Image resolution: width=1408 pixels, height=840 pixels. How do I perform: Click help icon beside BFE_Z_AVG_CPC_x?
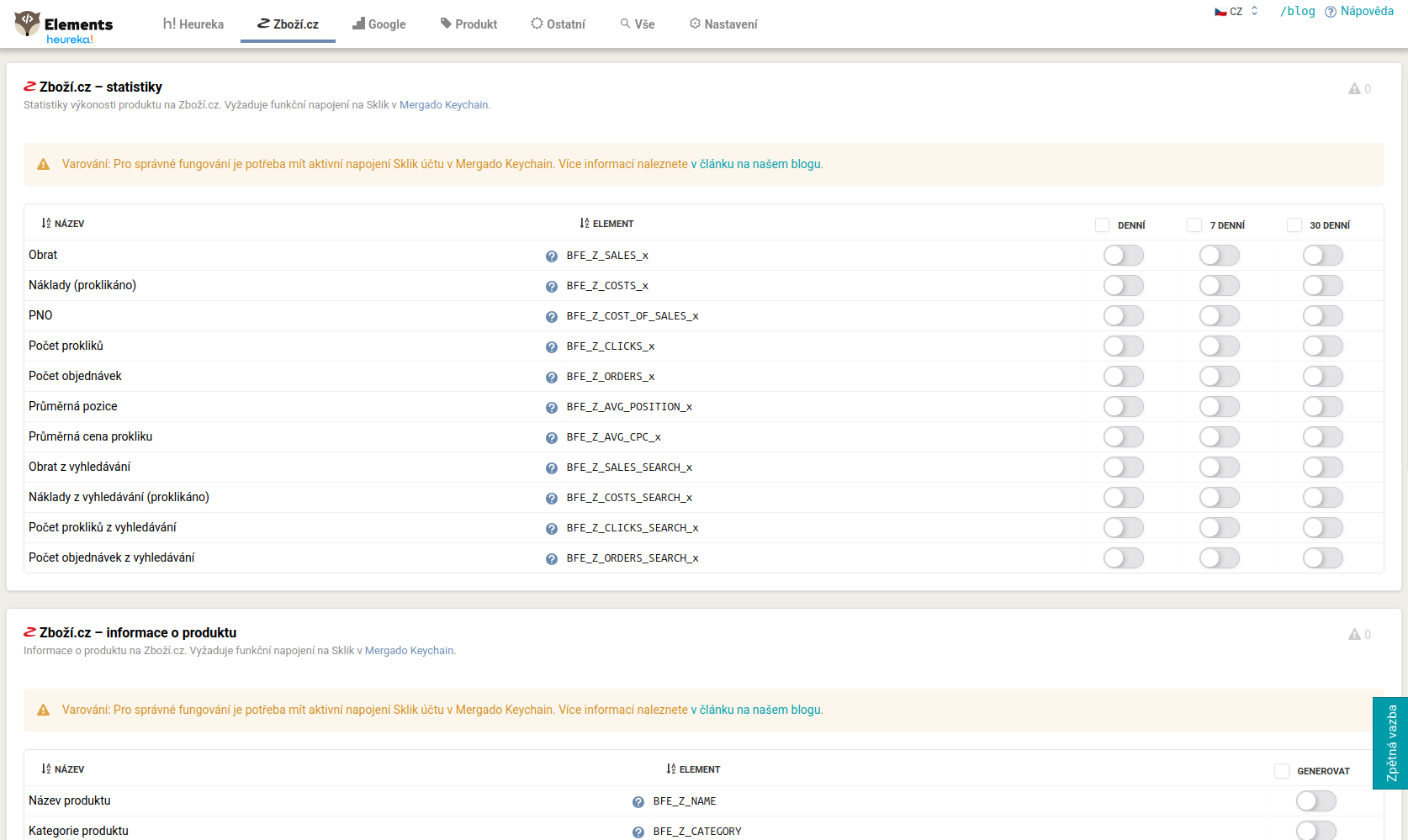click(552, 438)
